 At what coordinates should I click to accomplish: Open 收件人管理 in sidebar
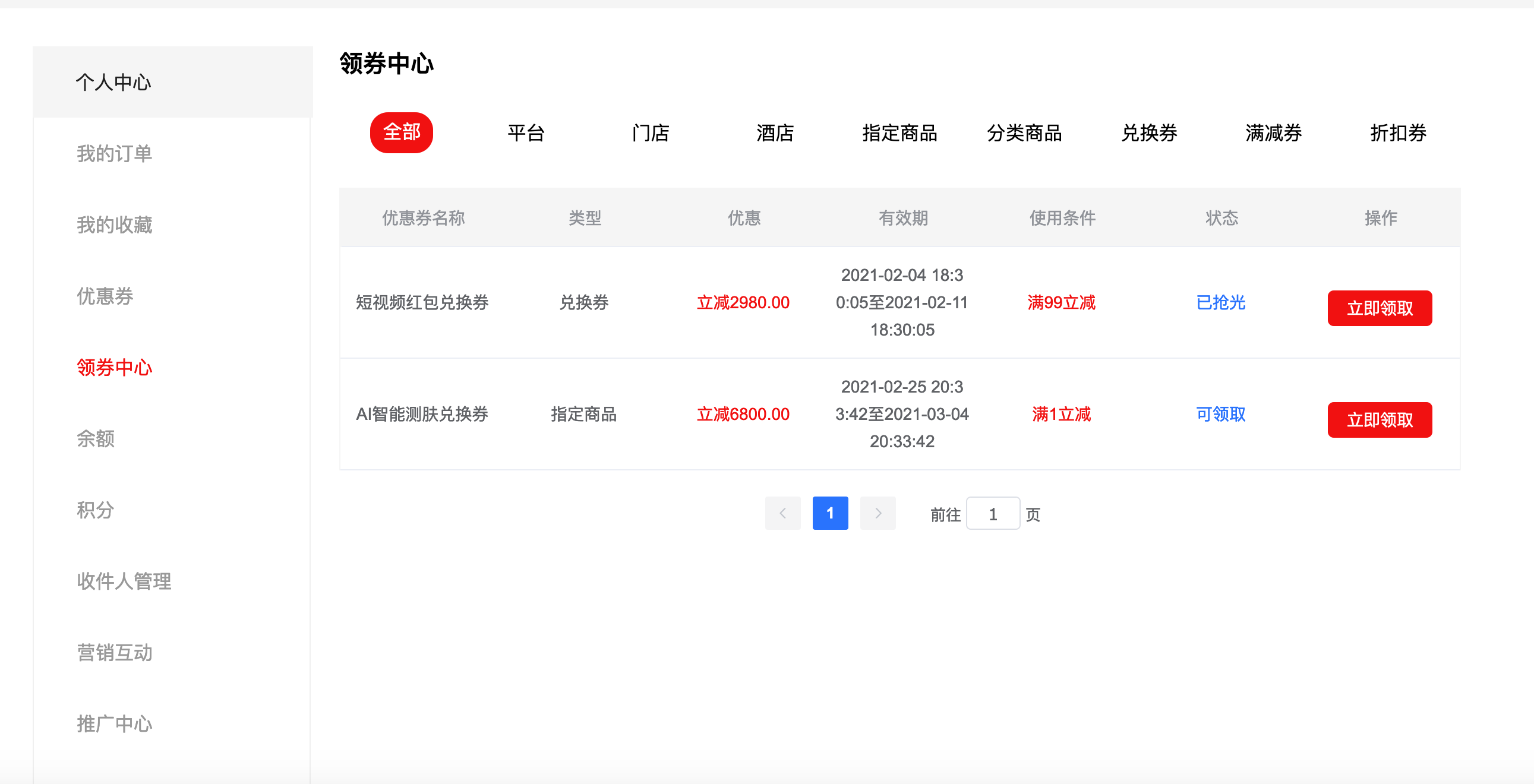[x=124, y=581]
